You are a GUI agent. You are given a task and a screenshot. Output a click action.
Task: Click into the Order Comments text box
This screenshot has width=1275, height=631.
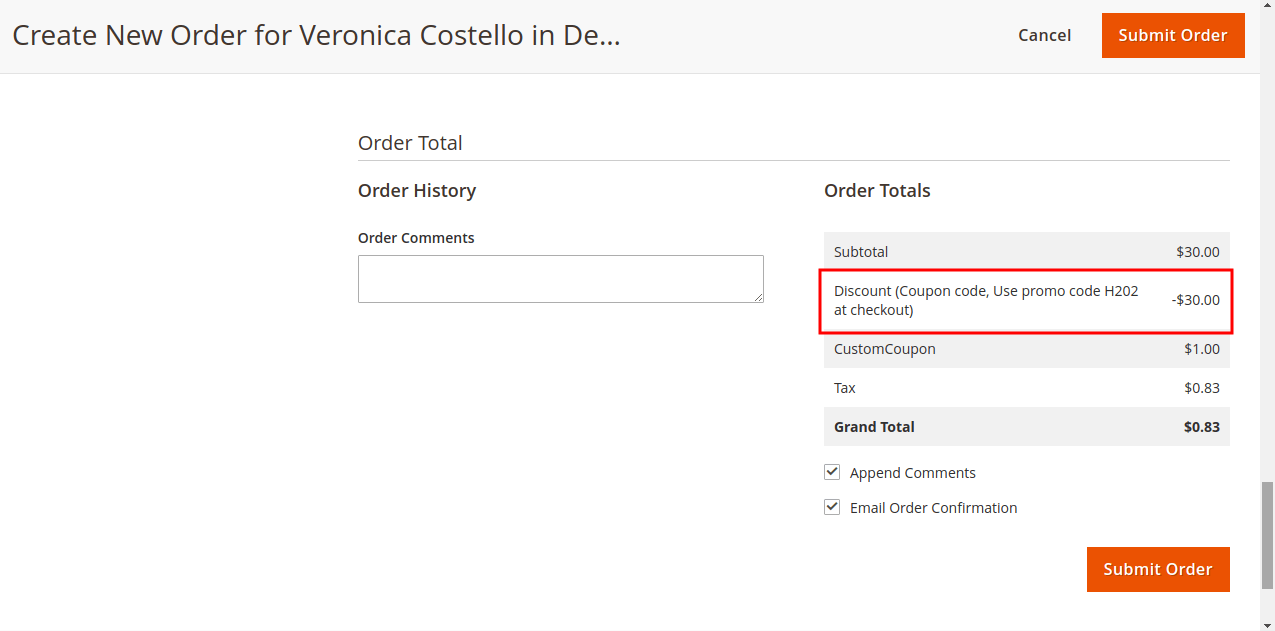(x=560, y=278)
